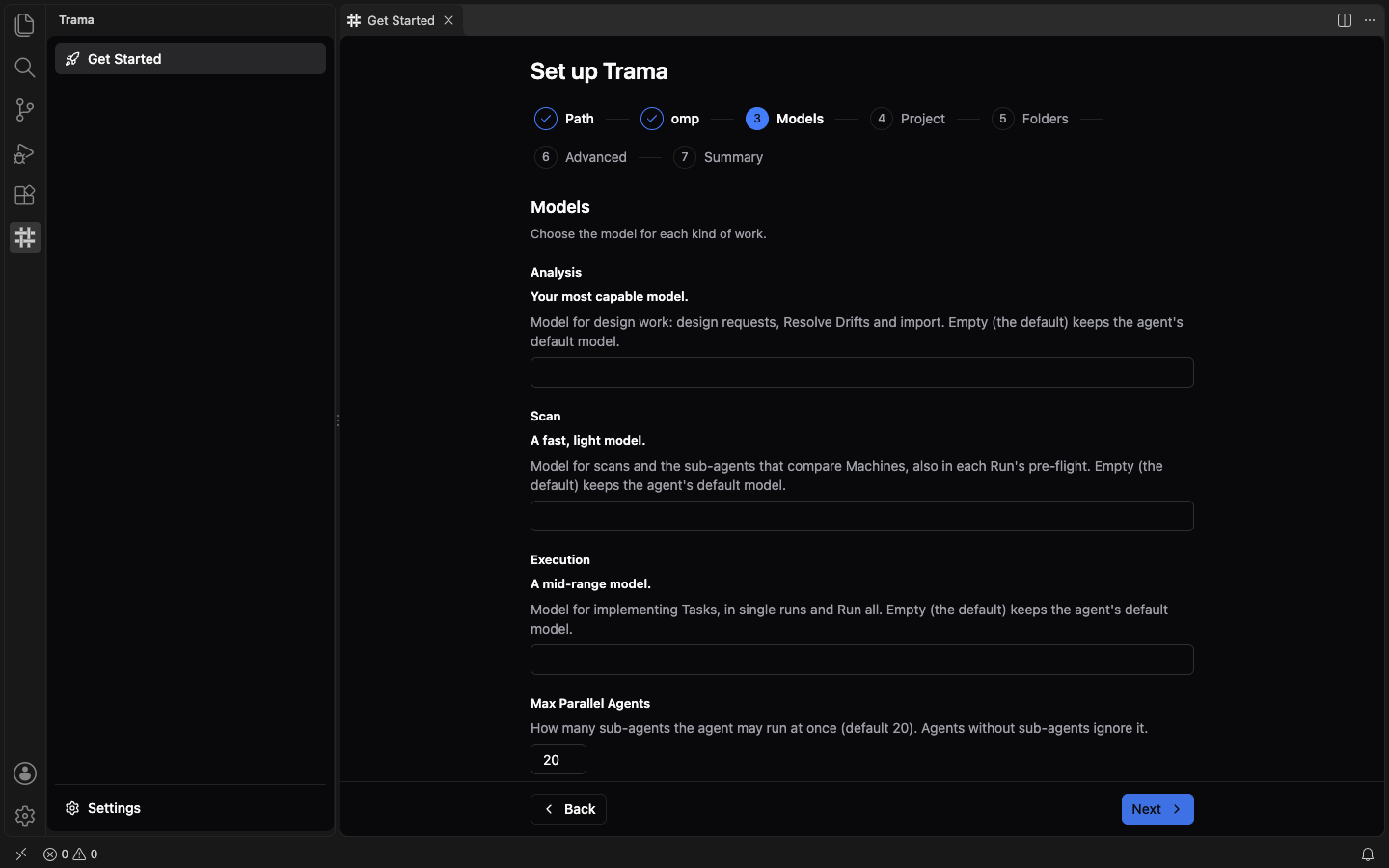The image size is (1389, 868).
Task: Switch to the Get Started editor tab
Action: click(x=401, y=20)
